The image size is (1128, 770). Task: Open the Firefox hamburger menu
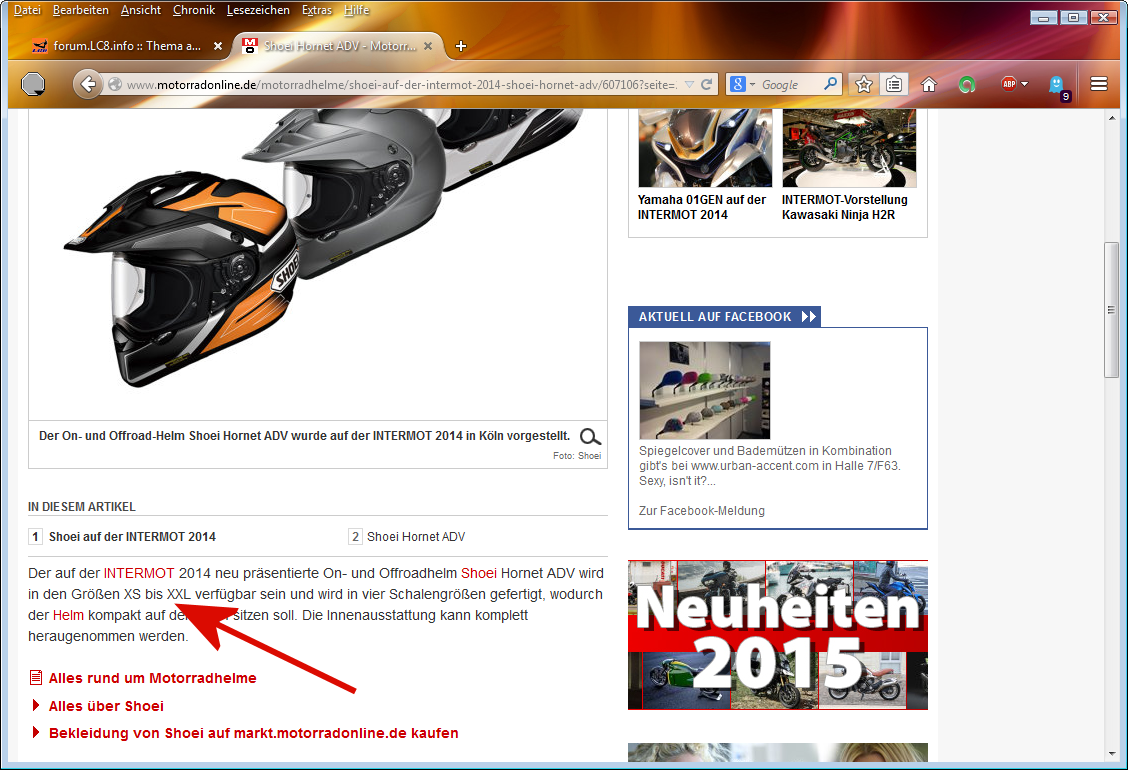[1099, 85]
